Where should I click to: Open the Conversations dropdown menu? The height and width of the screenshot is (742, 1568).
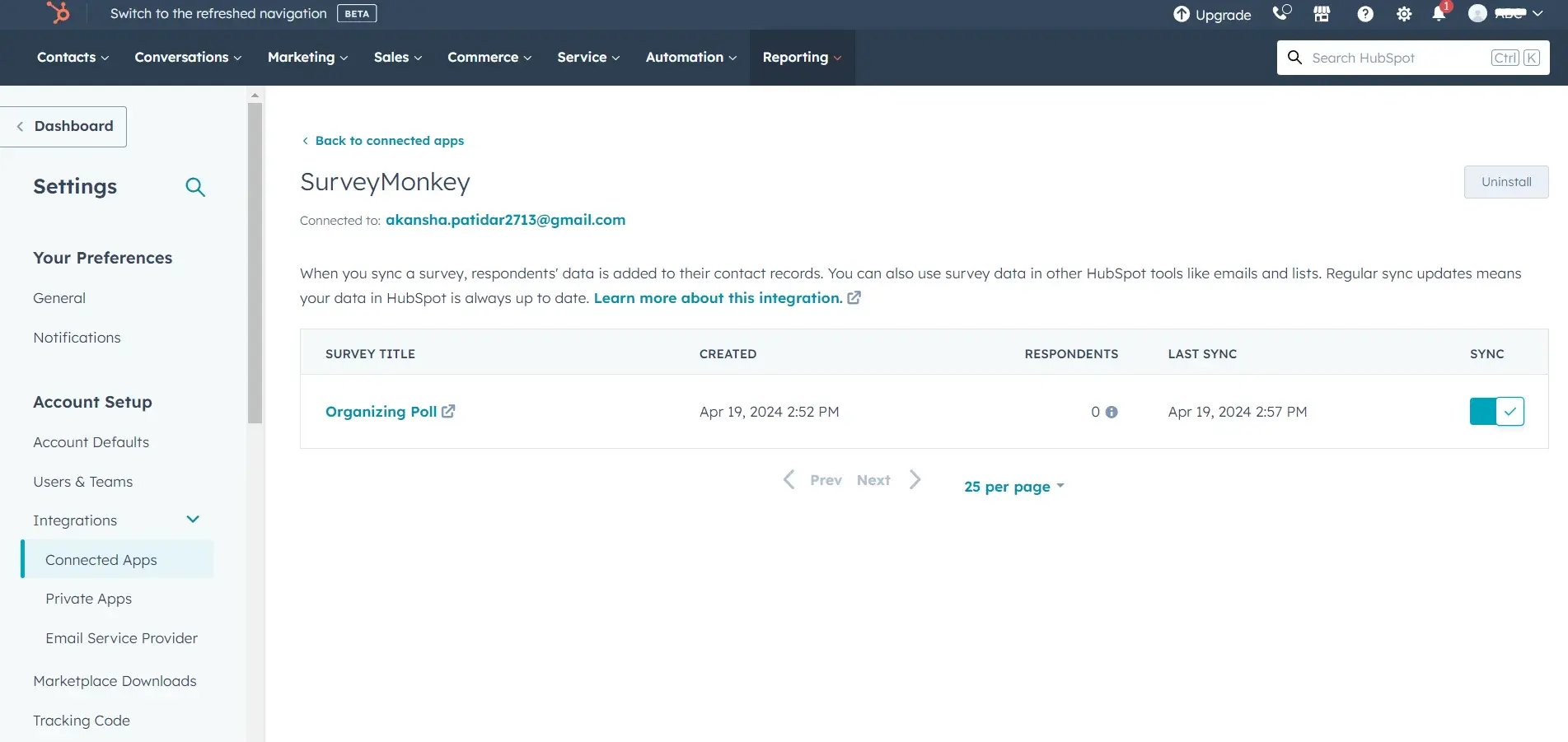(x=188, y=57)
